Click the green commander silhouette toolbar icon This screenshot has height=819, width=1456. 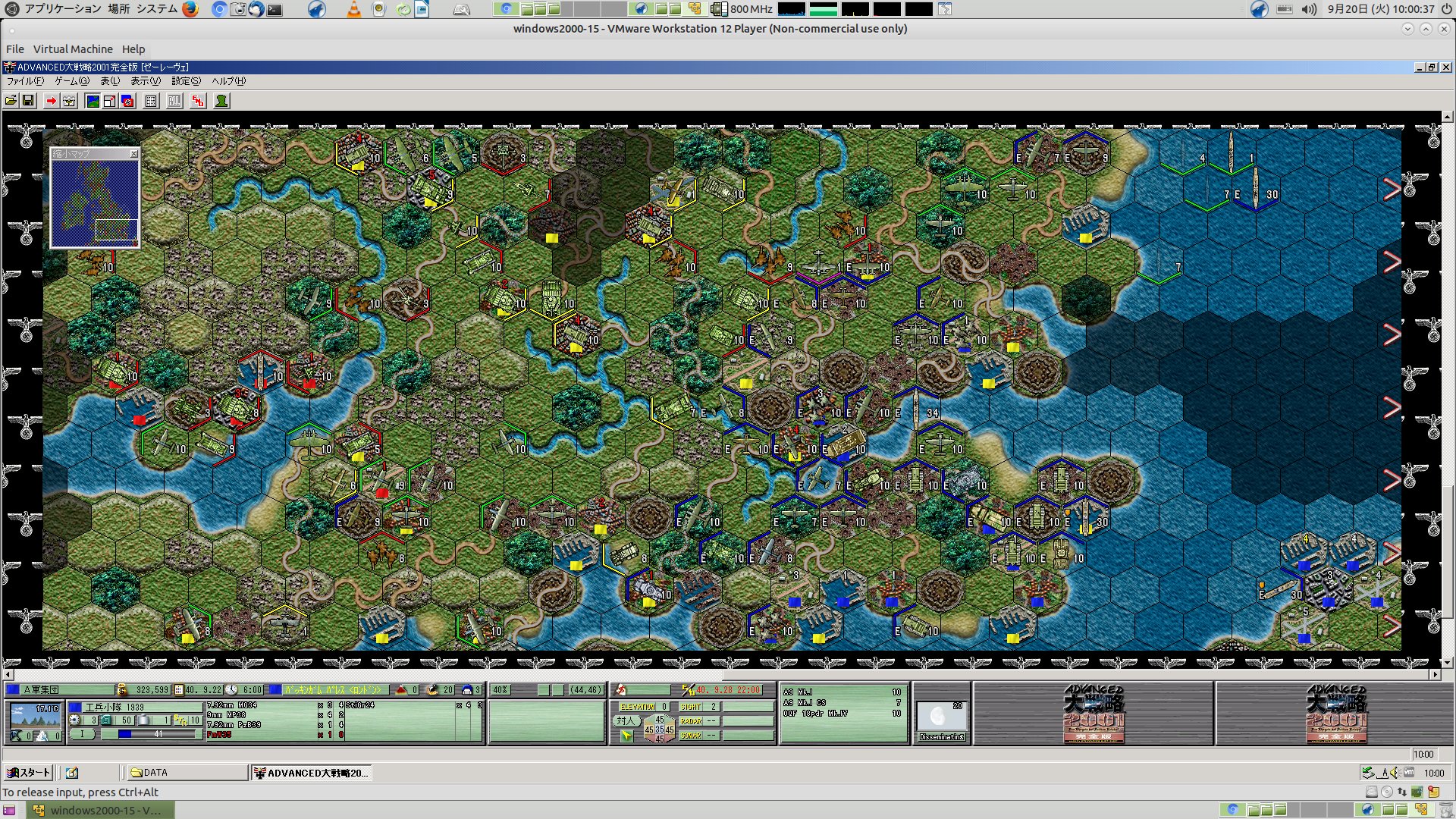point(221,101)
